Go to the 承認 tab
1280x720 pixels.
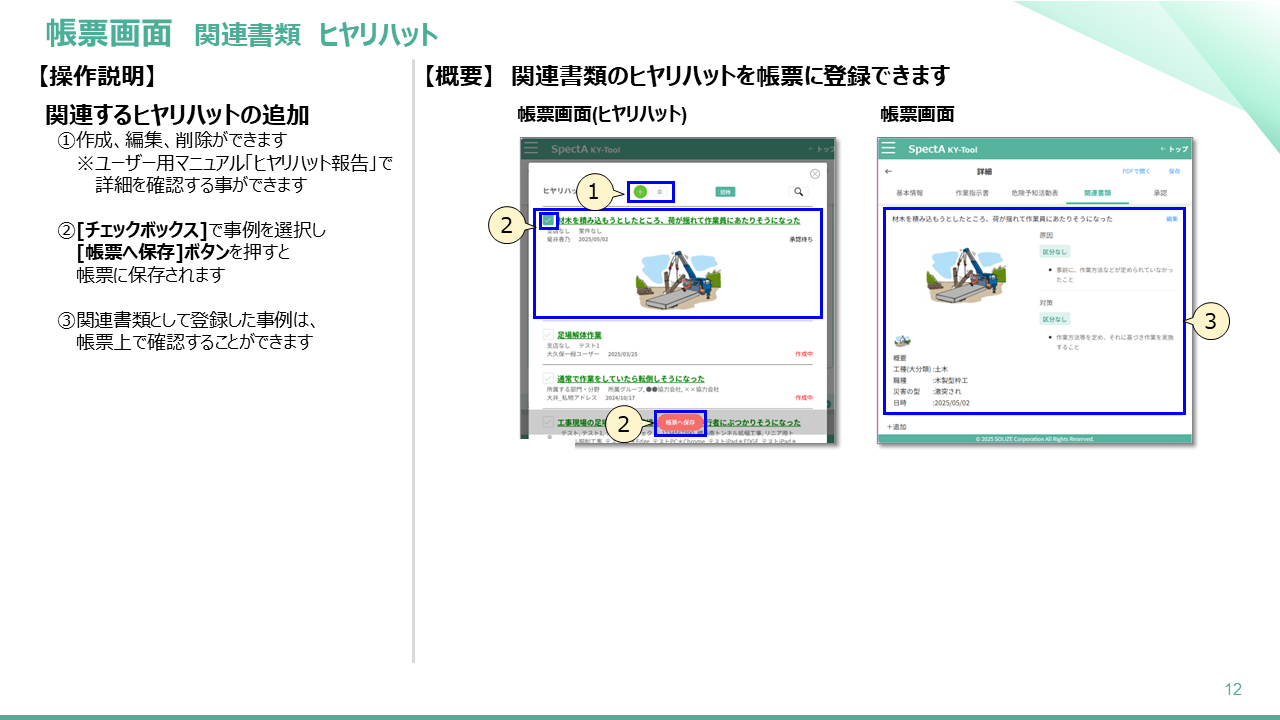click(1160, 192)
